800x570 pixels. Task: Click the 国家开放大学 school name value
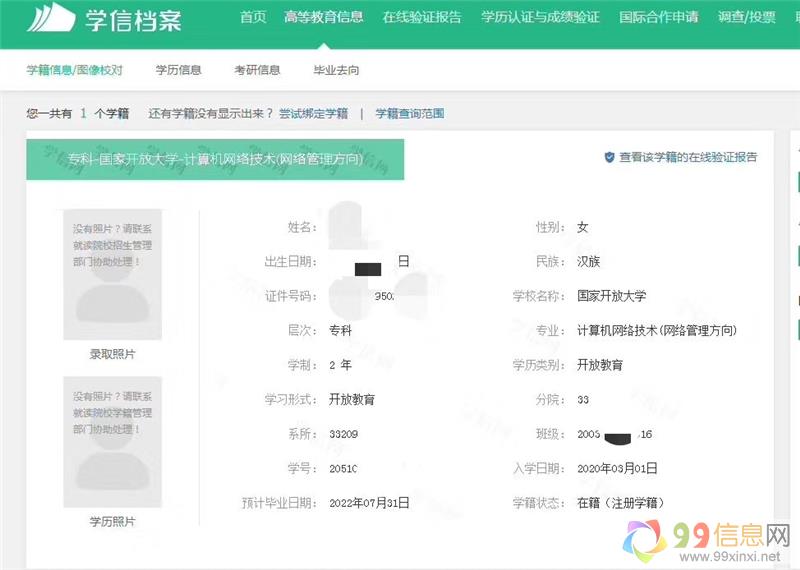click(612, 296)
